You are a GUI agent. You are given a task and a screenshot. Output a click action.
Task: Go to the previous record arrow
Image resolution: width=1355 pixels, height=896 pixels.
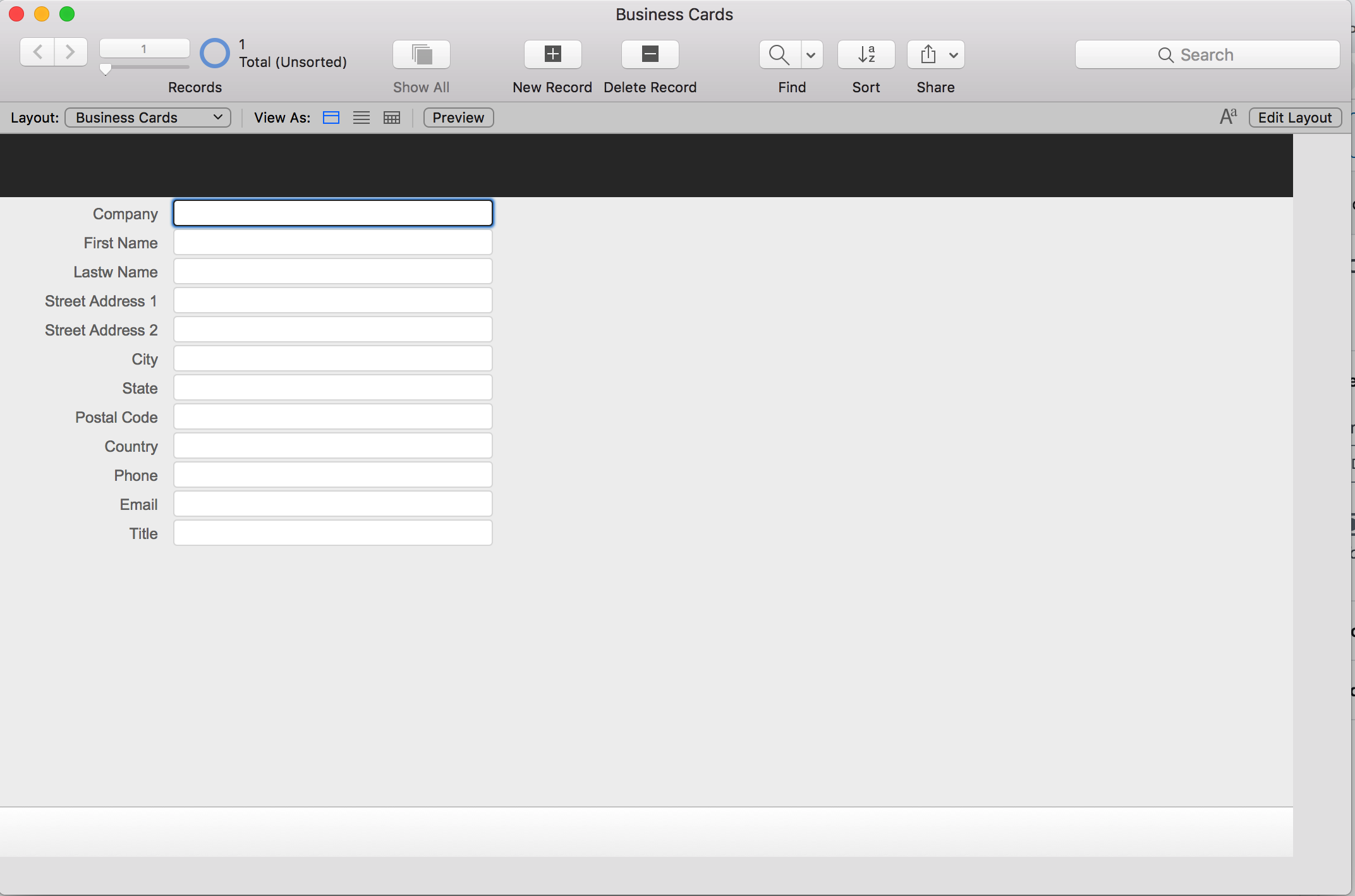click(37, 52)
